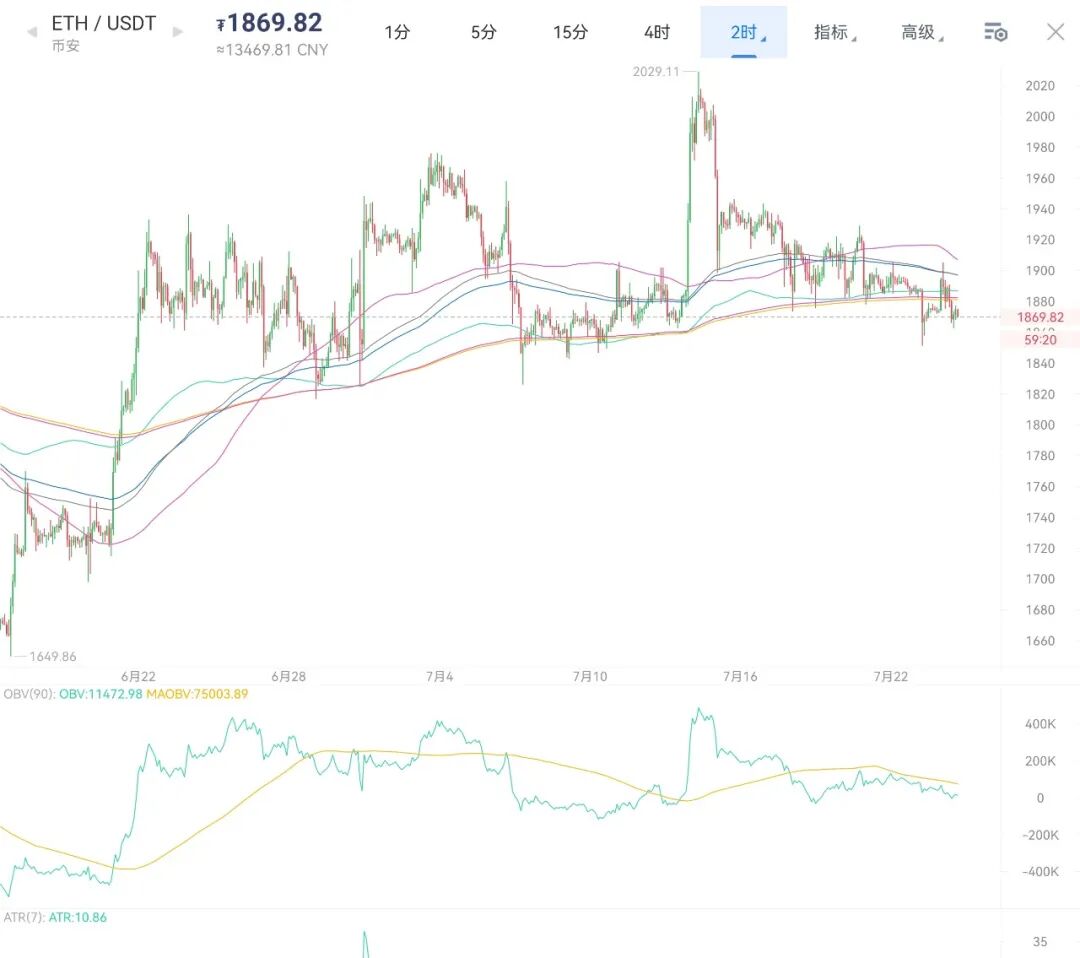Screen dimensions: 1080x958
Task: Tap the 币安 exchange label
Action: click(x=65, y=45)
